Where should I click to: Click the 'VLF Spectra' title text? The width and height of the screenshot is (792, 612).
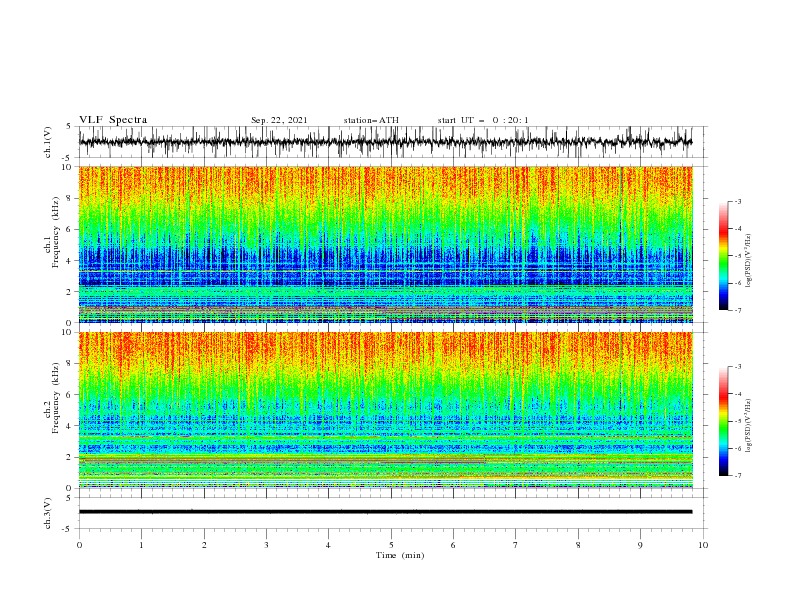coord(113,120)
